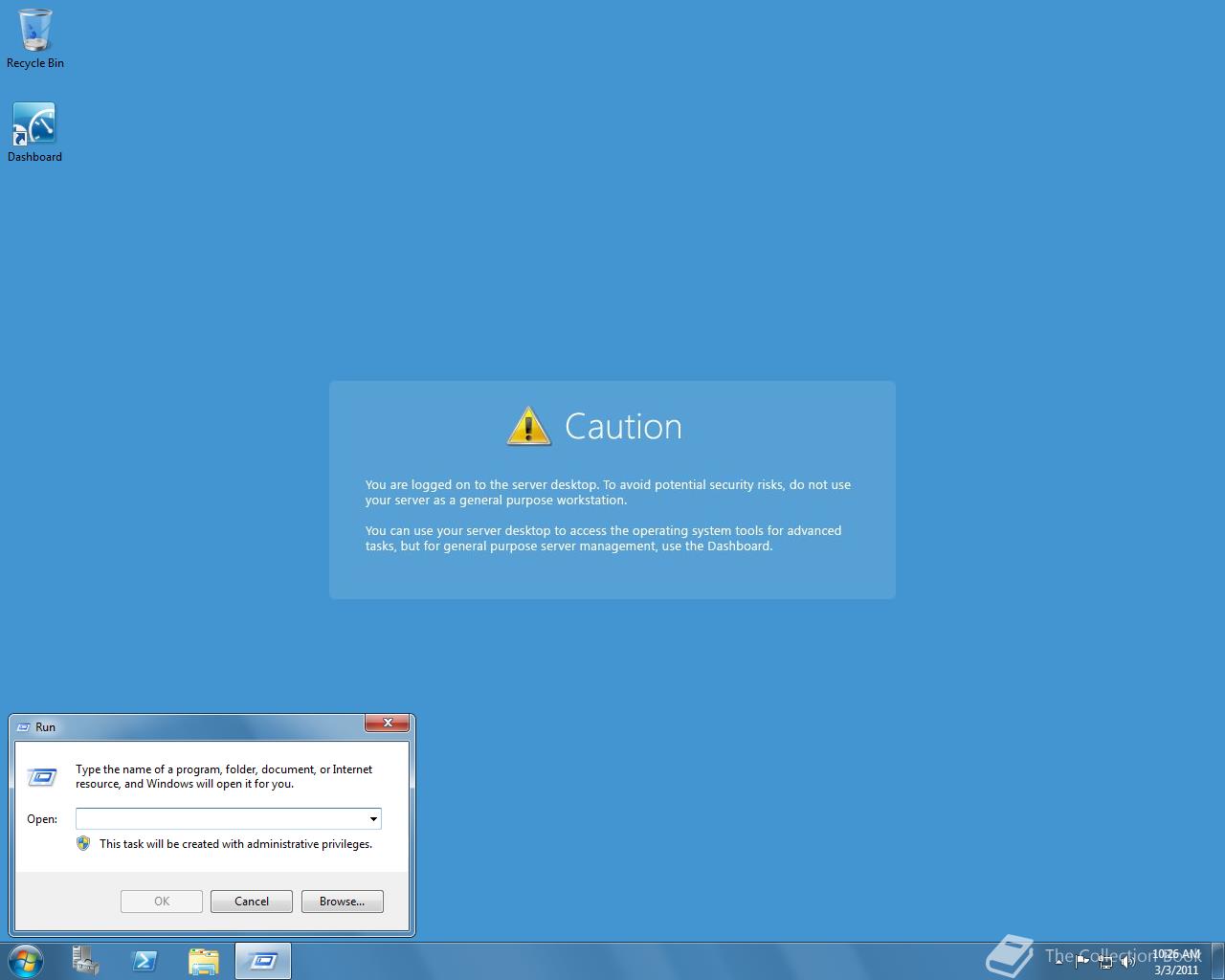Click the Browse... button
Viewport: 1225px width, 980px height.
click(x=343, y=902)
